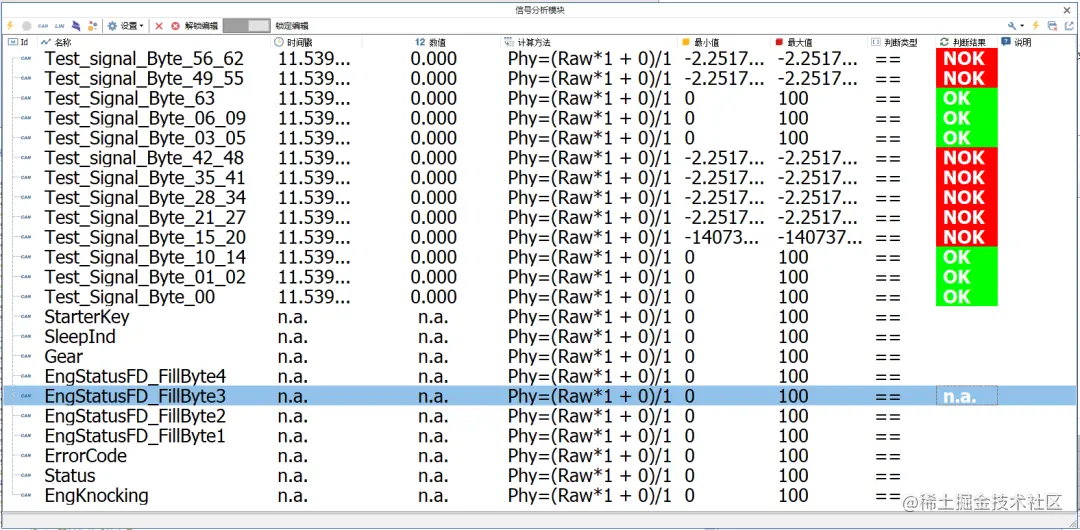Open the wrench tools dropdown at right
The width and height of the screenshot is (1080, 530).
tap(1018, 26)
